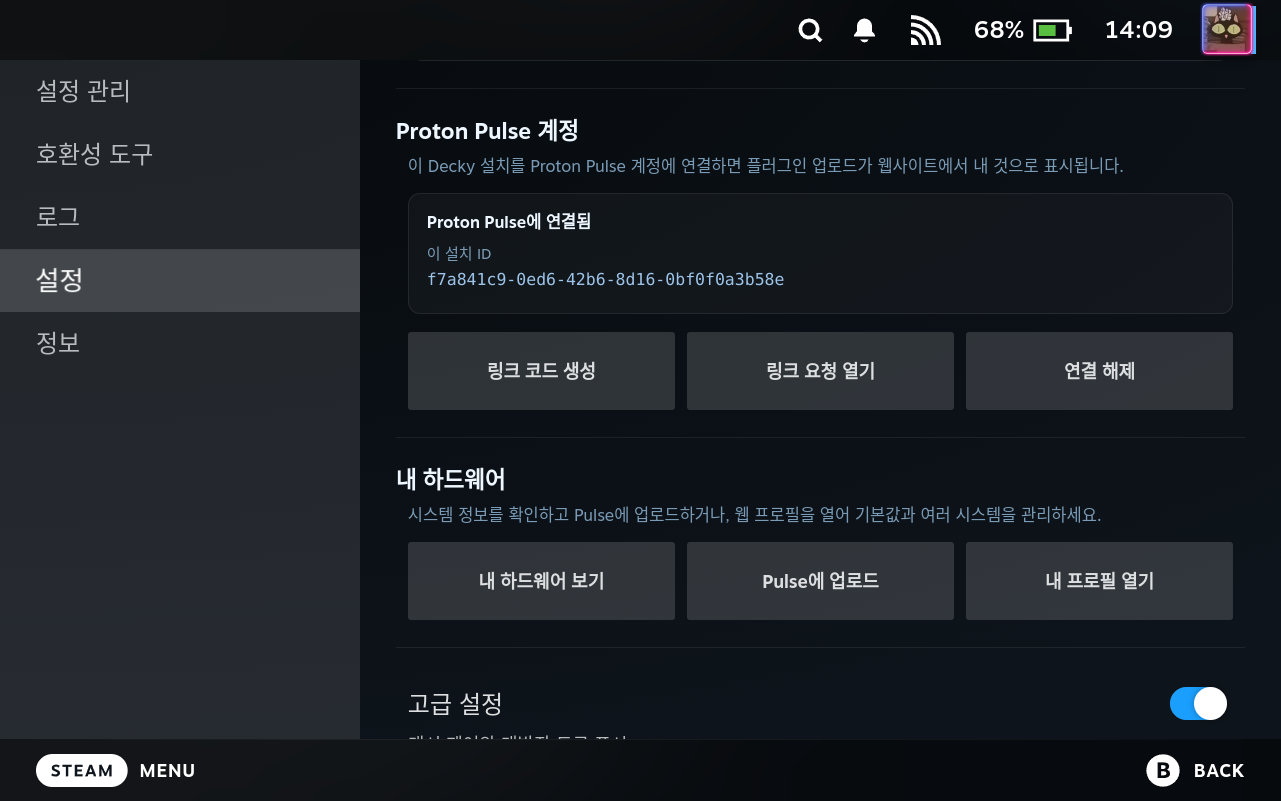Click the installation ID text f7a841c9
Viewport: 1281px width, 801px height.
point(605,279)
